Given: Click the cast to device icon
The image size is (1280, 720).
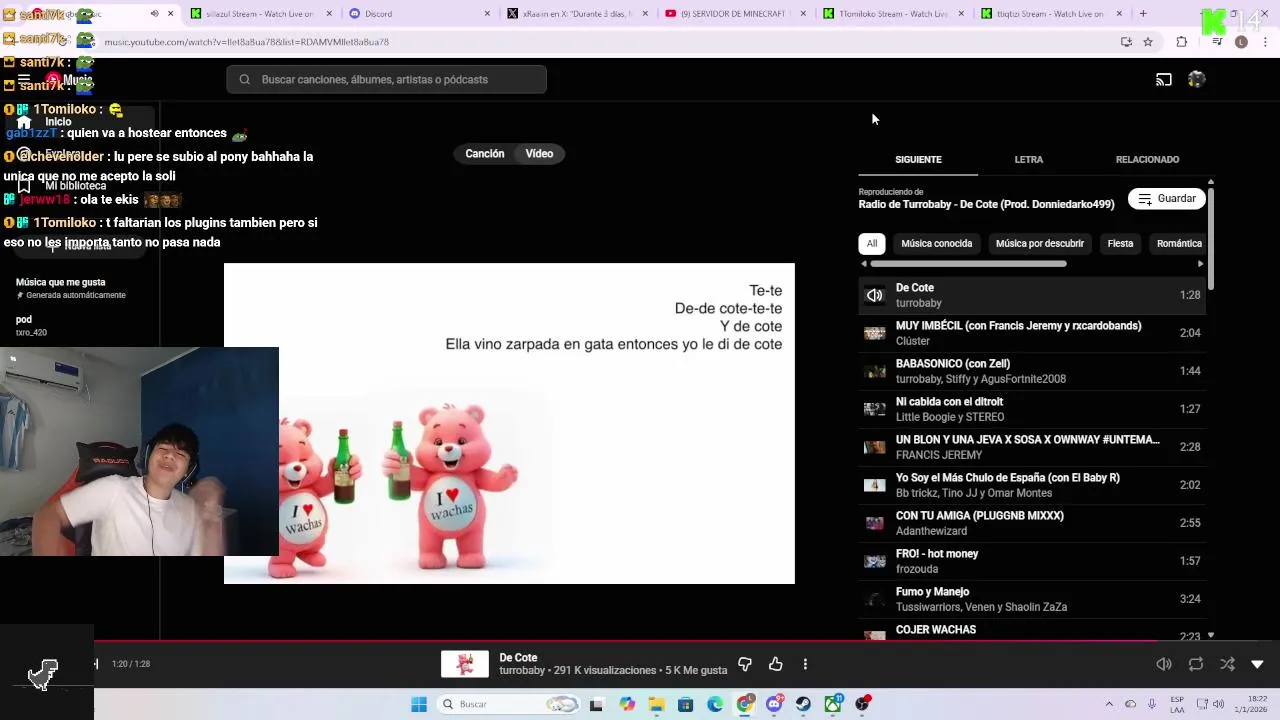Looking at the screenshot, I should pos(1164,80).
